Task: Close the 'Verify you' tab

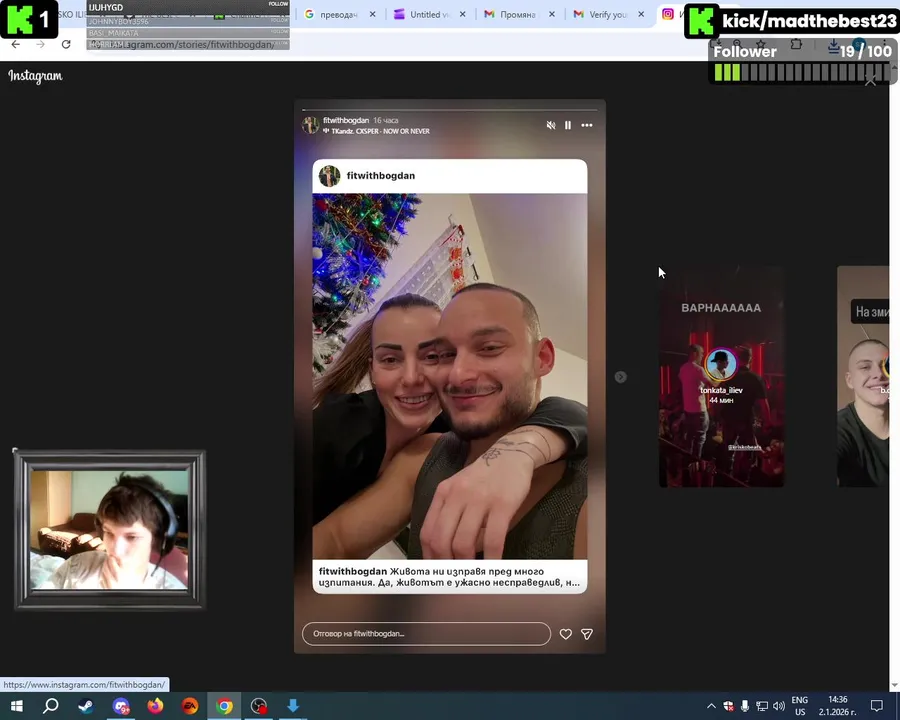Action: 641,14
